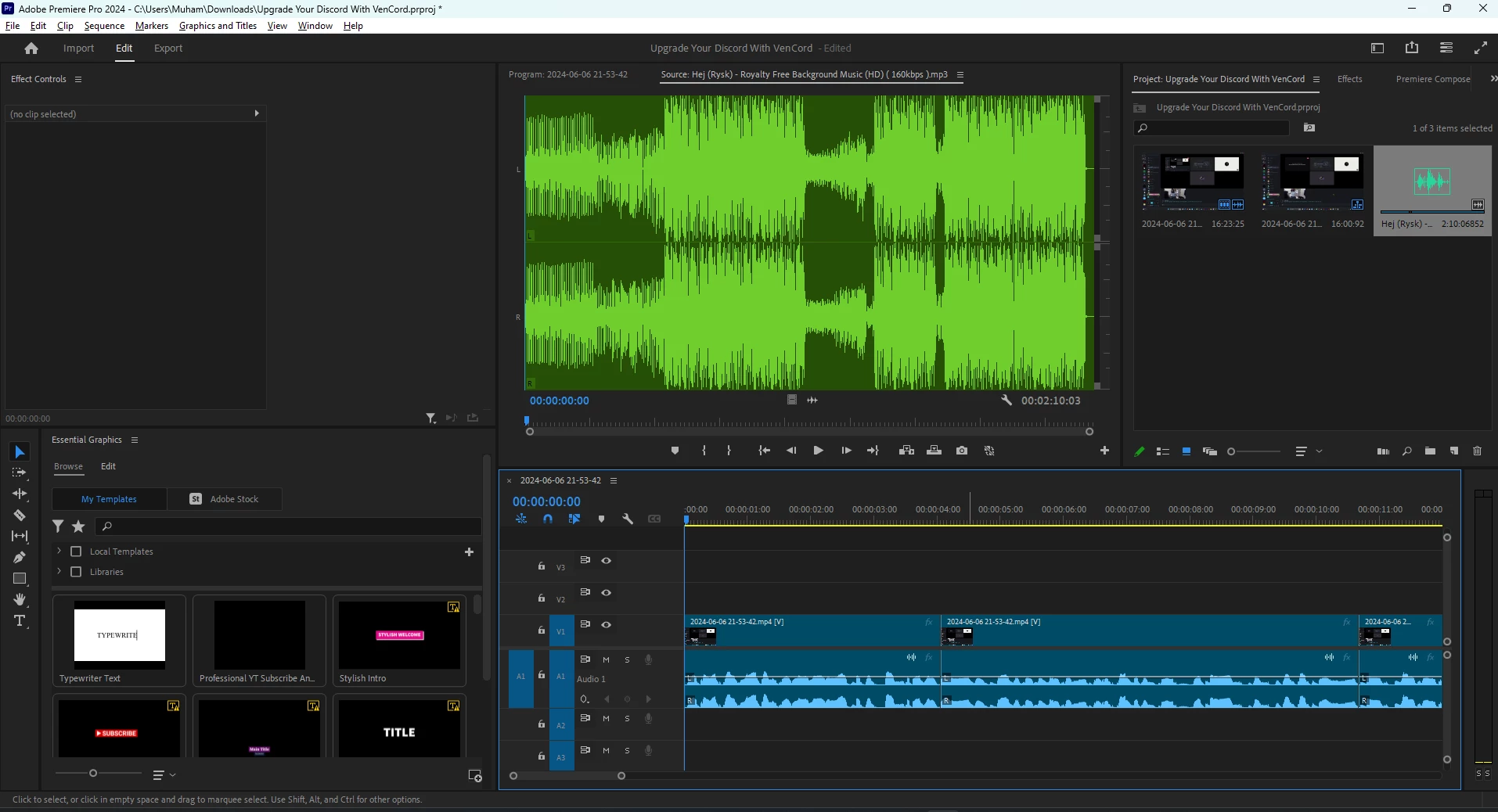Select the Typewriter Text template
This screenshot has width=1498, height=812.
(x=119, y=641)
